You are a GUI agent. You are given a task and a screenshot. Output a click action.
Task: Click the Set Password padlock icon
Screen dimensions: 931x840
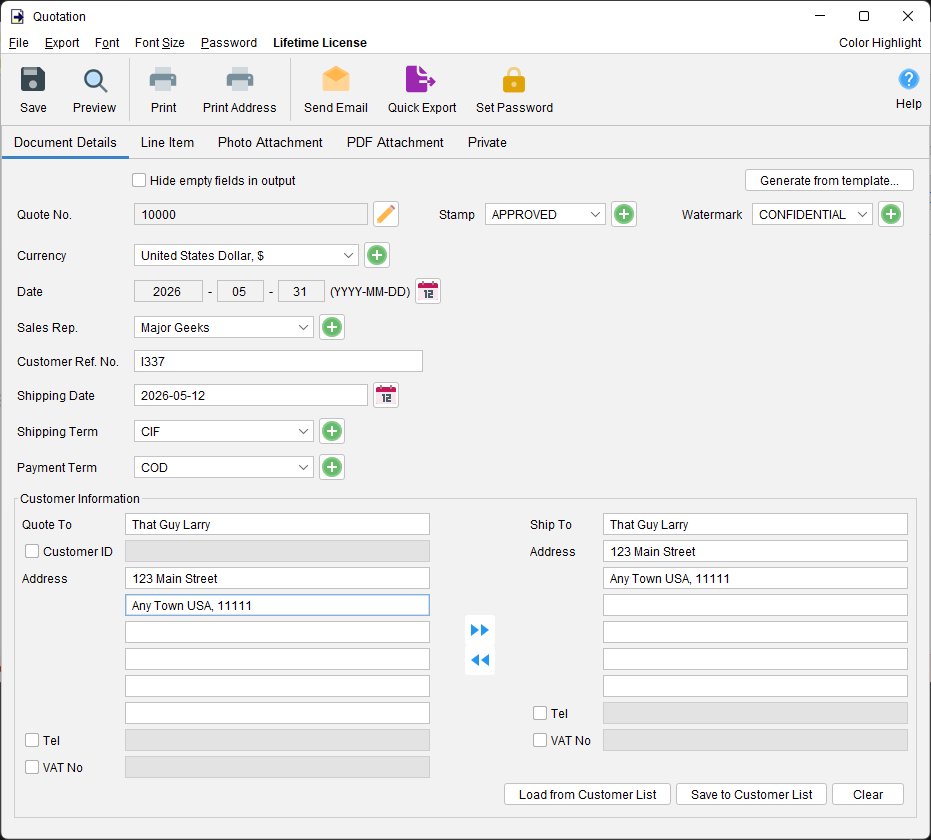(514, 80)
